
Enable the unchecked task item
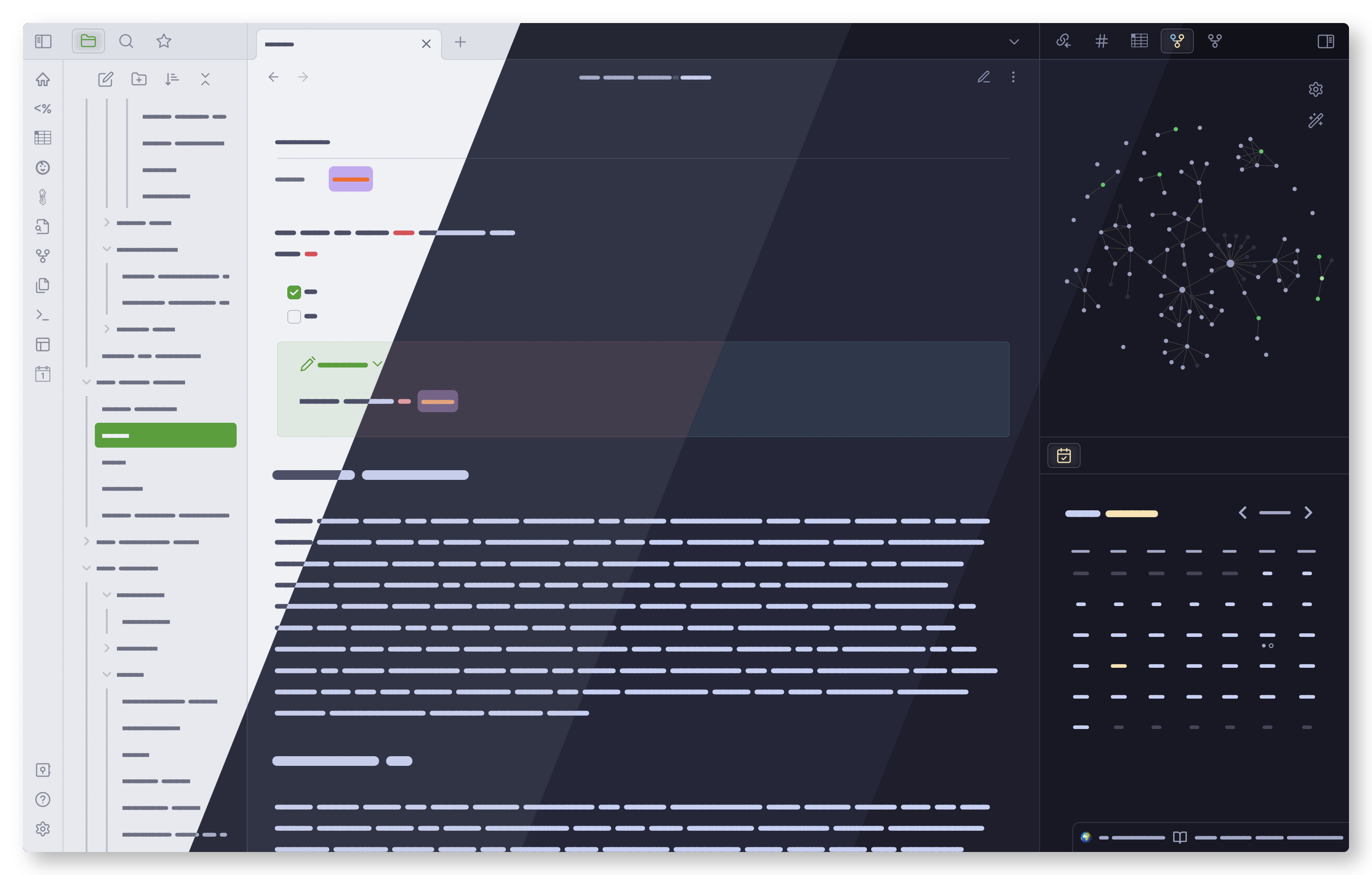[x=294, y=316]
